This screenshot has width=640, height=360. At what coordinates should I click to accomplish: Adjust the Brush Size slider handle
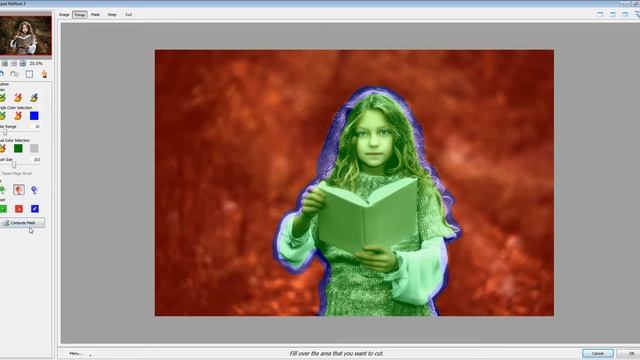14,165
